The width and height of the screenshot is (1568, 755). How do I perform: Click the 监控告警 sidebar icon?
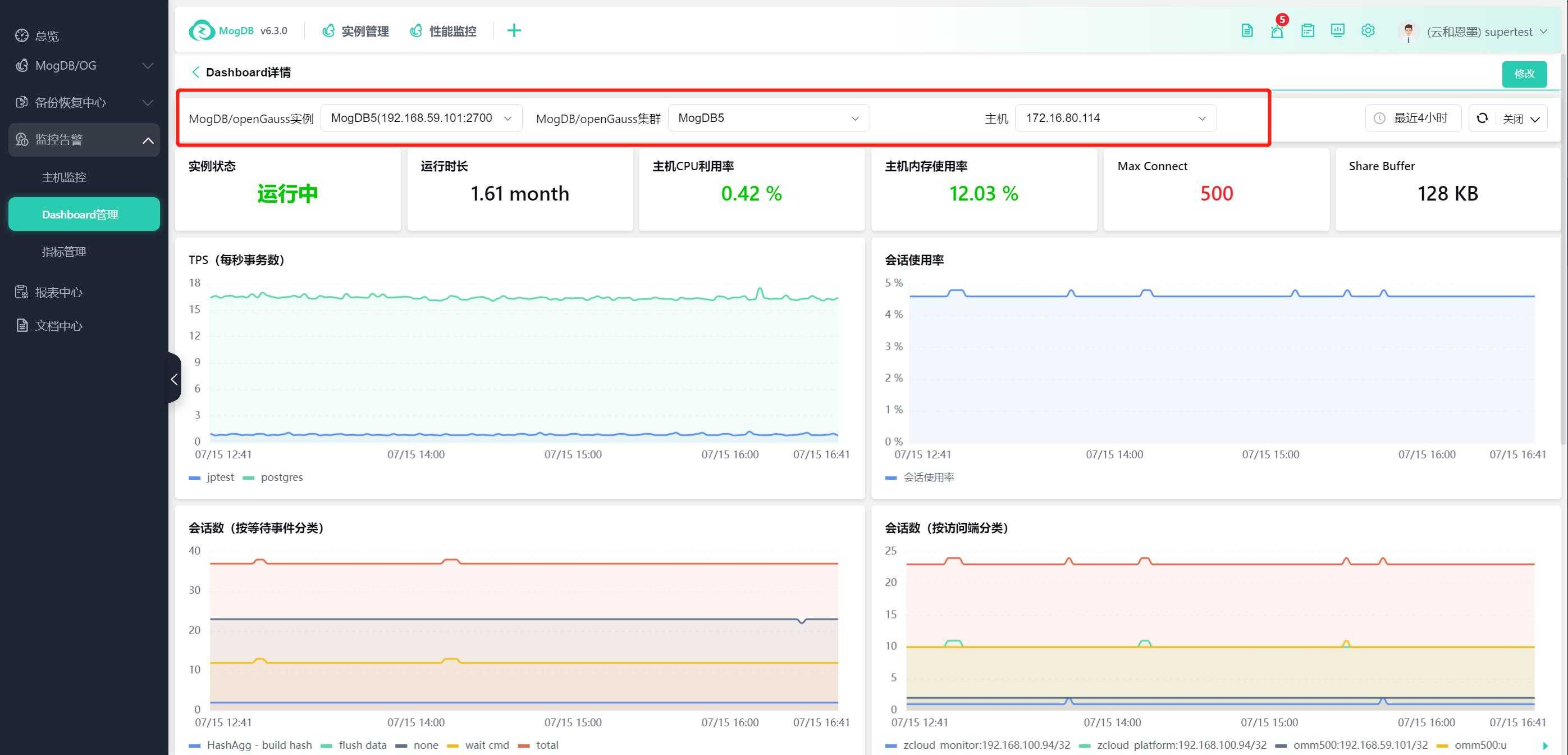coord(22,139)
